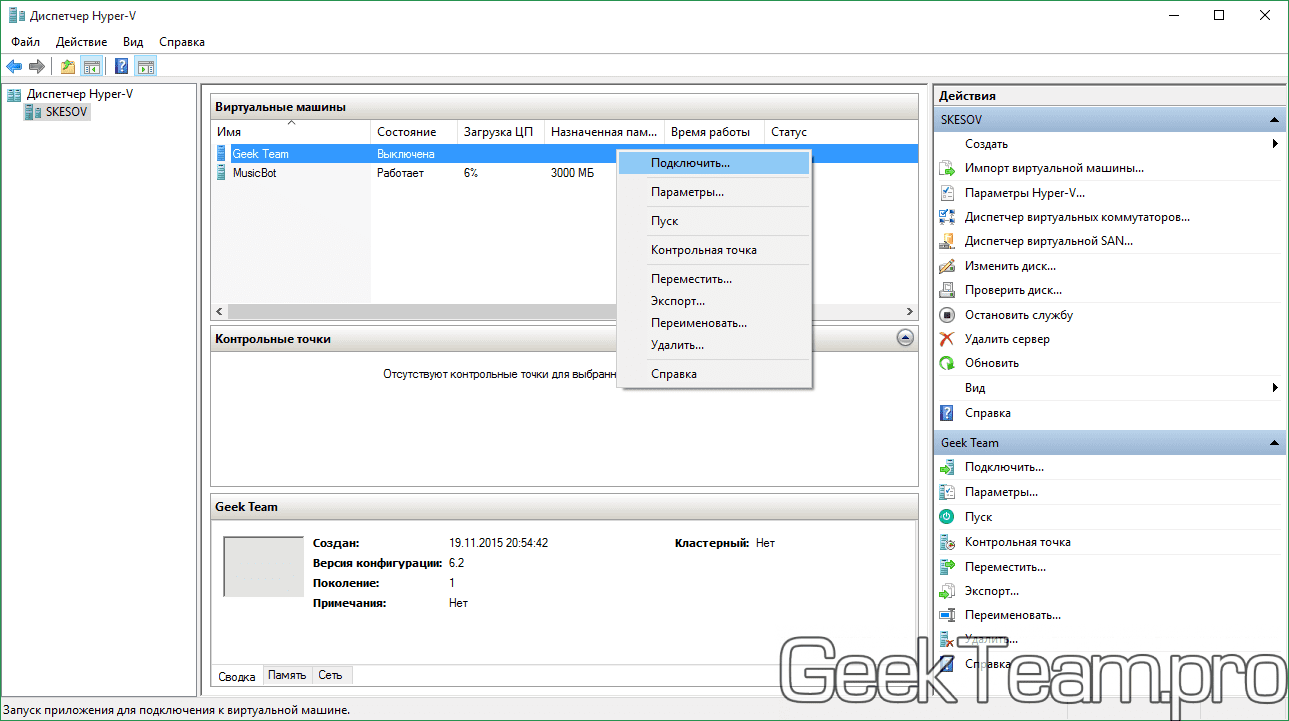Click the Help question-mark toolbar icon
This screenshot has width=1289, height=721.
tap(121, 67)
